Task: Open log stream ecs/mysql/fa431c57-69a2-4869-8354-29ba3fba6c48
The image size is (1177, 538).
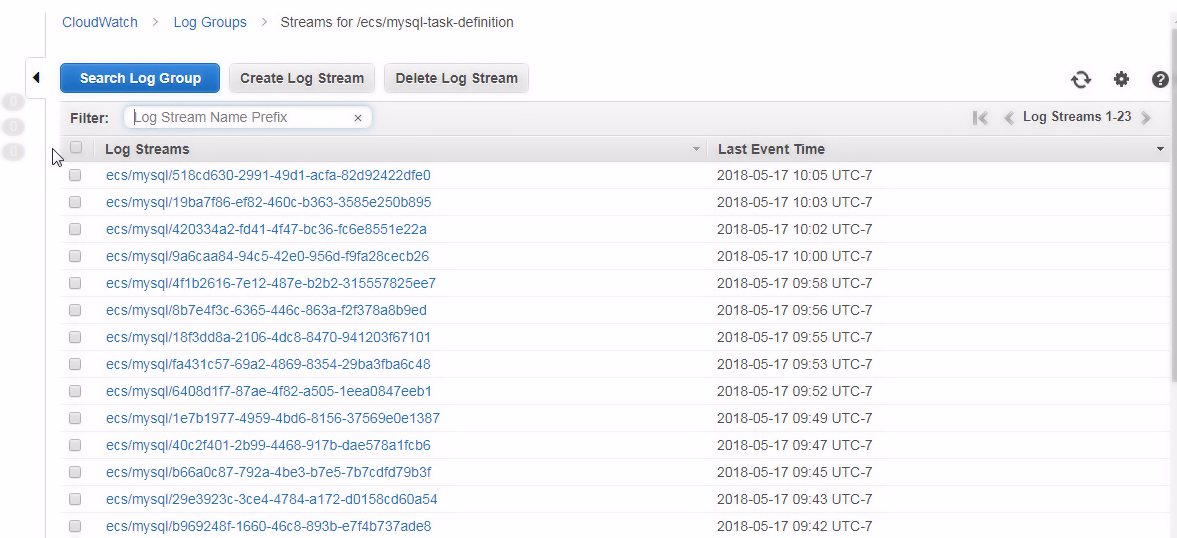Action: (268, 365)
